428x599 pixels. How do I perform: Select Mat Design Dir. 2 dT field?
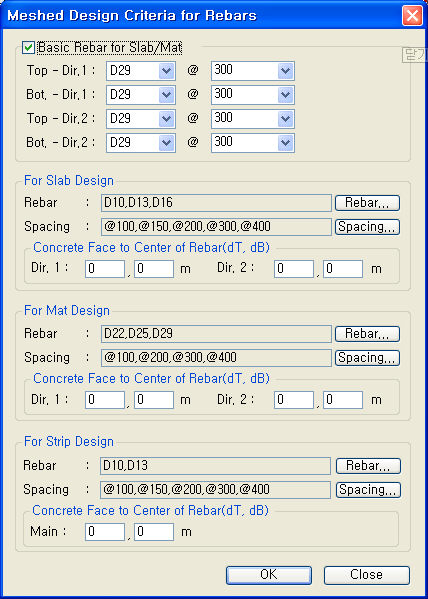pyautogui.click(x=294, y=400)
